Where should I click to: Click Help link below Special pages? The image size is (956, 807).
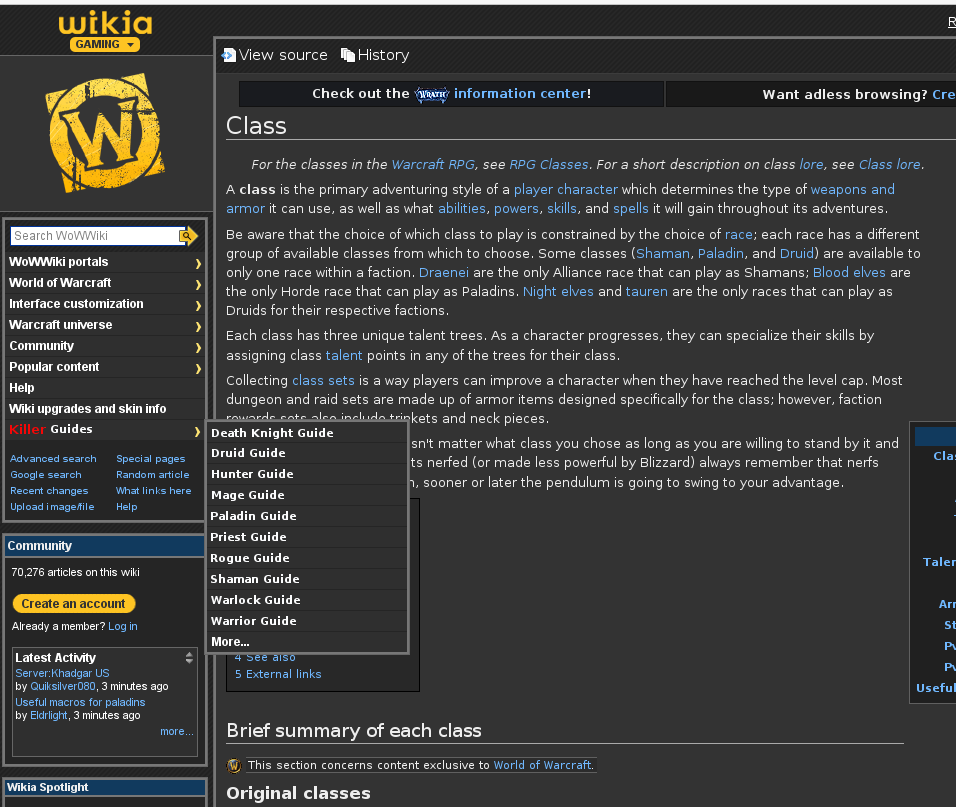(127, 507)
